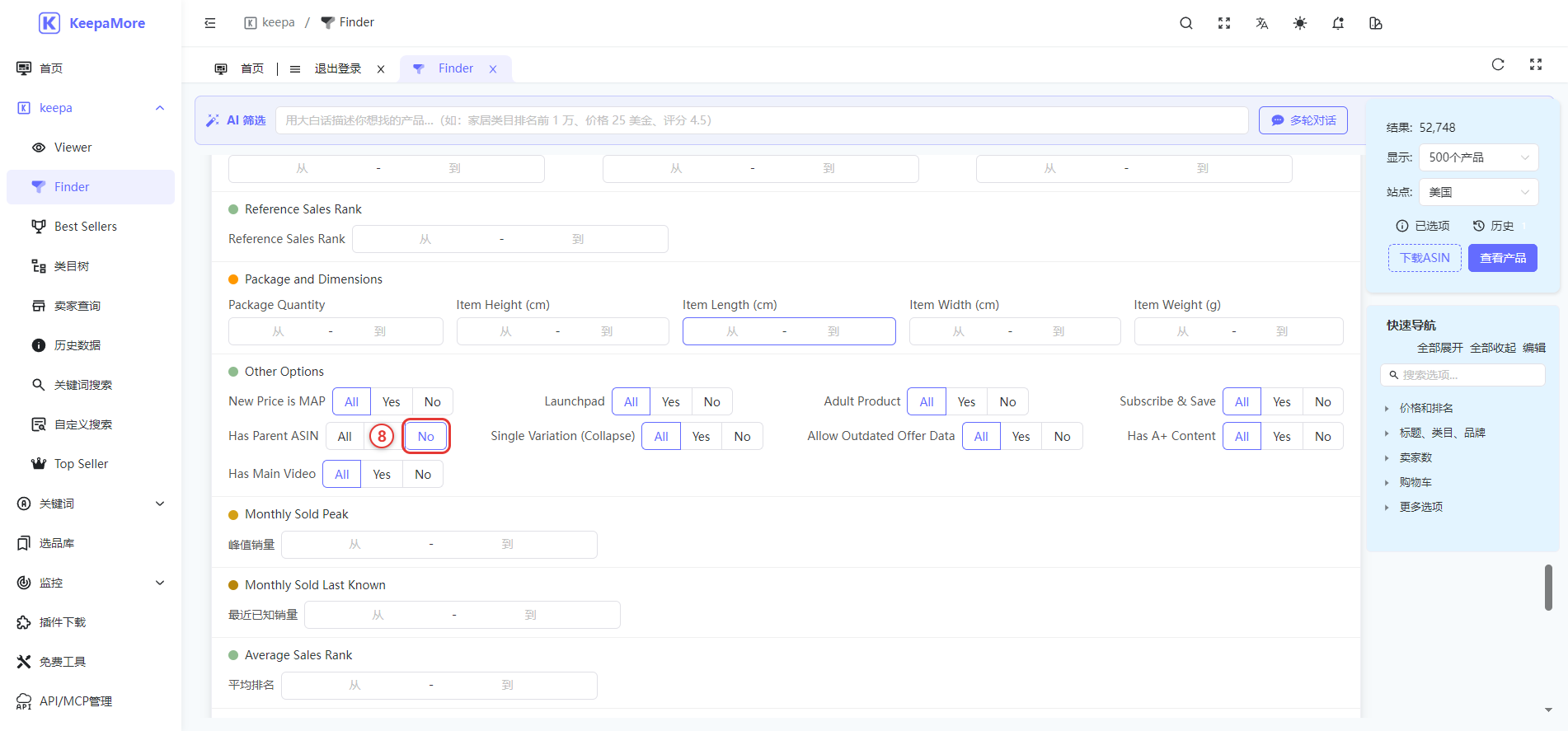1568x731 pixels.
Task: Open notifications bell icon
Action: click(x=1338, y=23)
